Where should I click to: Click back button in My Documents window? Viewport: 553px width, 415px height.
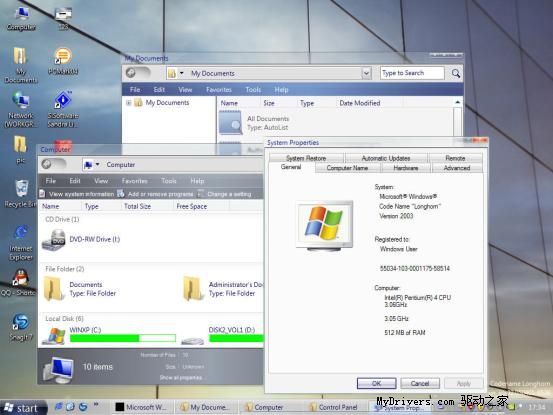click(x=131, y=73)
